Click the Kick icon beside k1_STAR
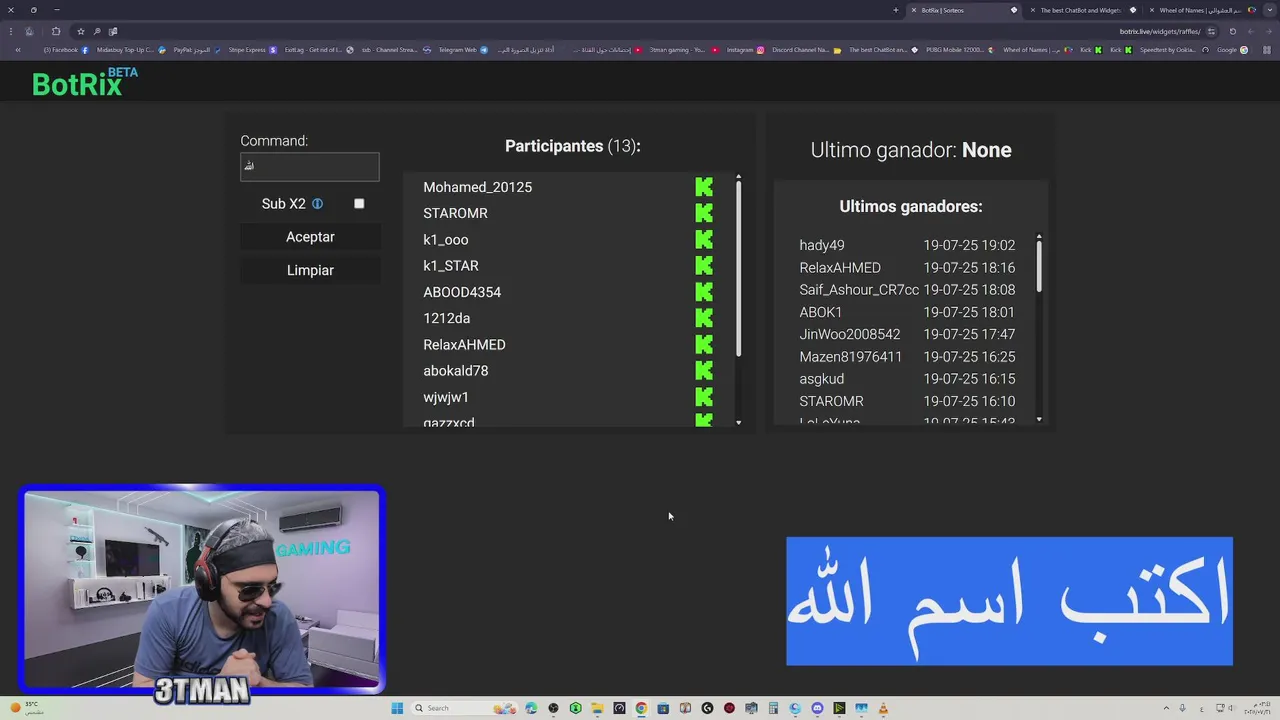Image resolution: width=1280 pixels, height=720 pixels. pos(704,266)
